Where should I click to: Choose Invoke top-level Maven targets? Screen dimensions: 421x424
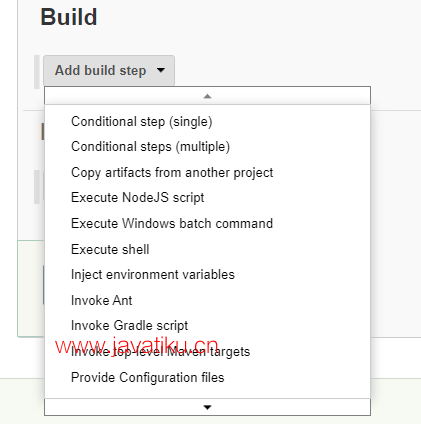pyautogui.click(x=160, y=352)
